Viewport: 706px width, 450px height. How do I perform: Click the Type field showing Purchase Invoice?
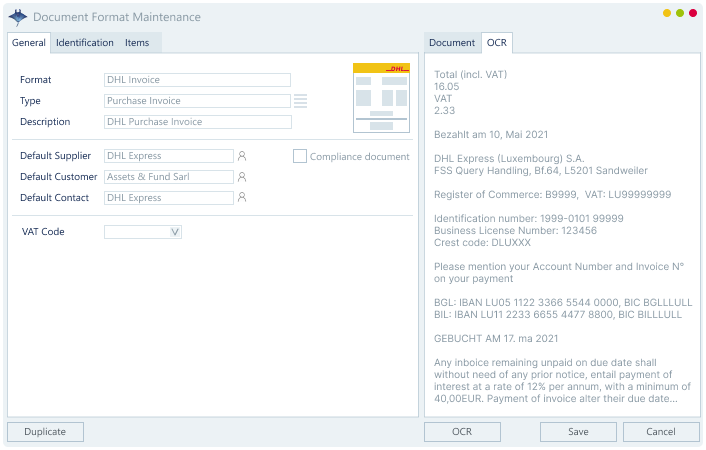click(x=197, y=101)
